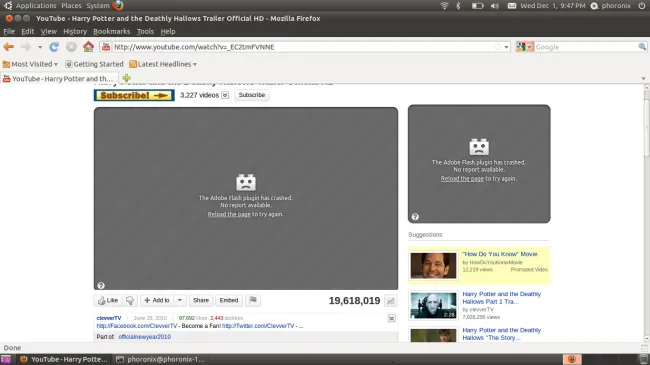Open a new tab with green plus

126,78
